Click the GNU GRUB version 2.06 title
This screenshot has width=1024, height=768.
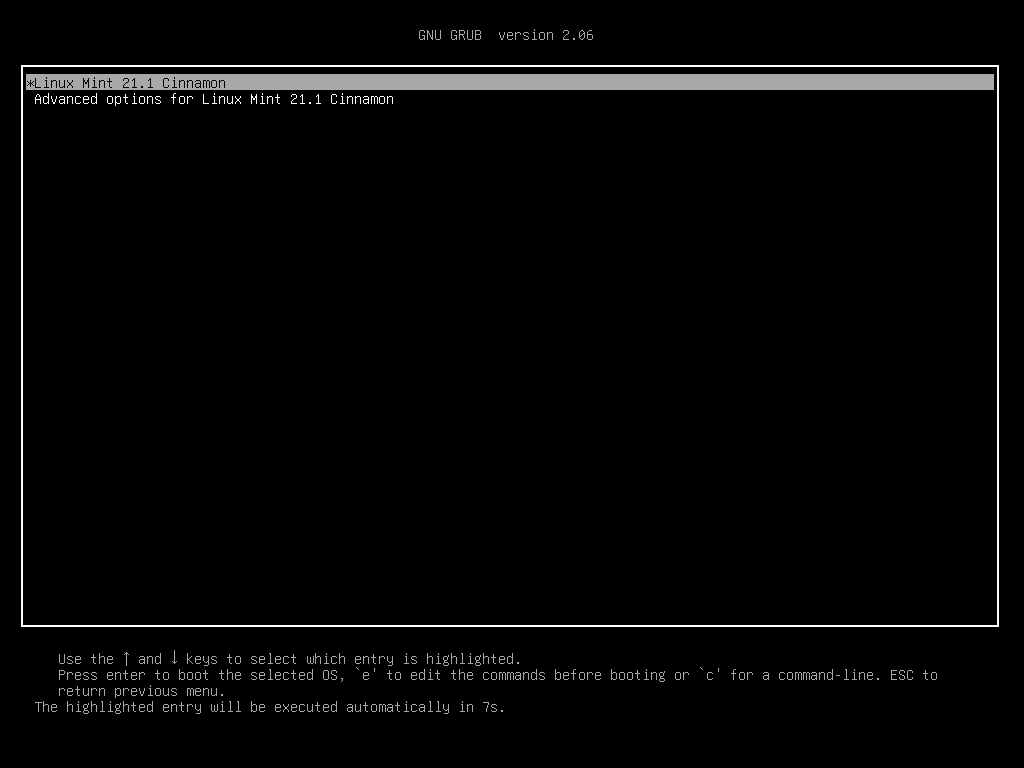coord(505,35)
